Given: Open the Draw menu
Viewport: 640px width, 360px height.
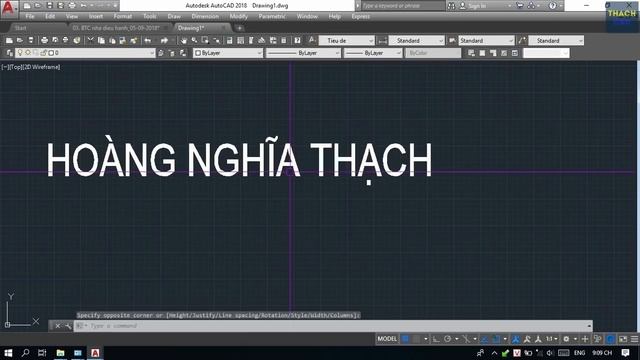Looking at the screenshot, I should pyautogui.click(x=174, y=16).
